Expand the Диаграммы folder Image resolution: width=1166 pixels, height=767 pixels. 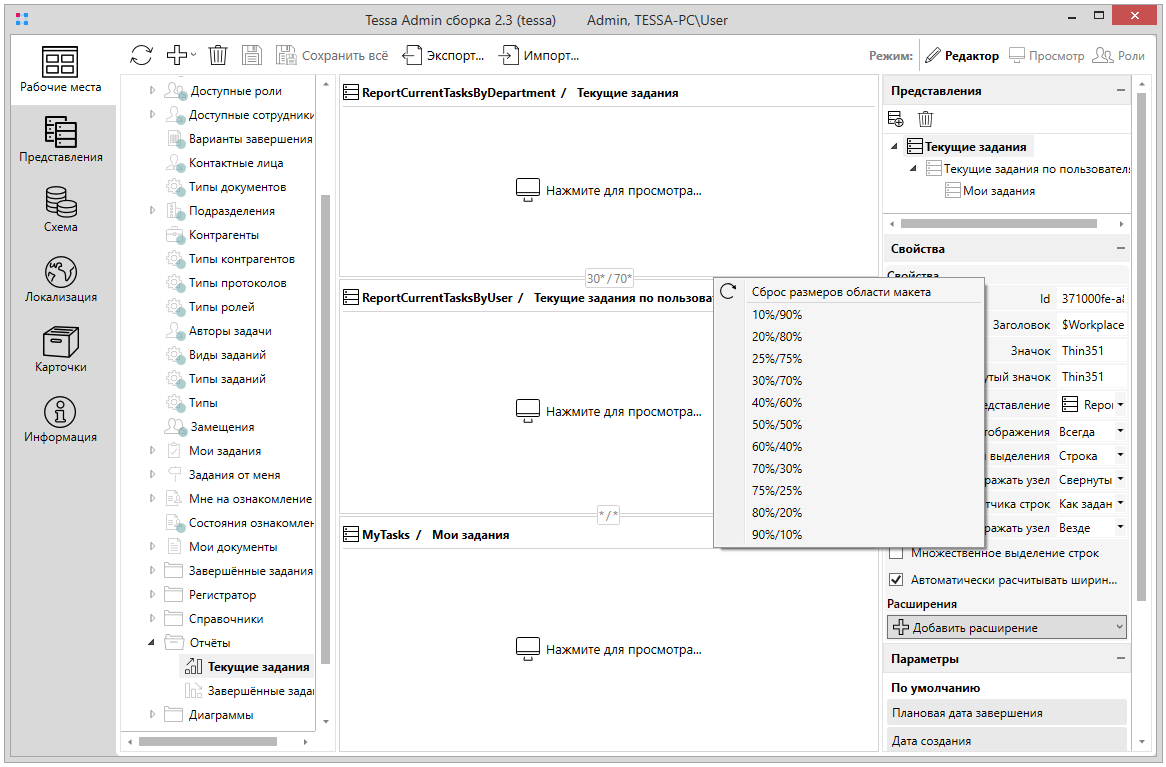[x=152, y=714]
